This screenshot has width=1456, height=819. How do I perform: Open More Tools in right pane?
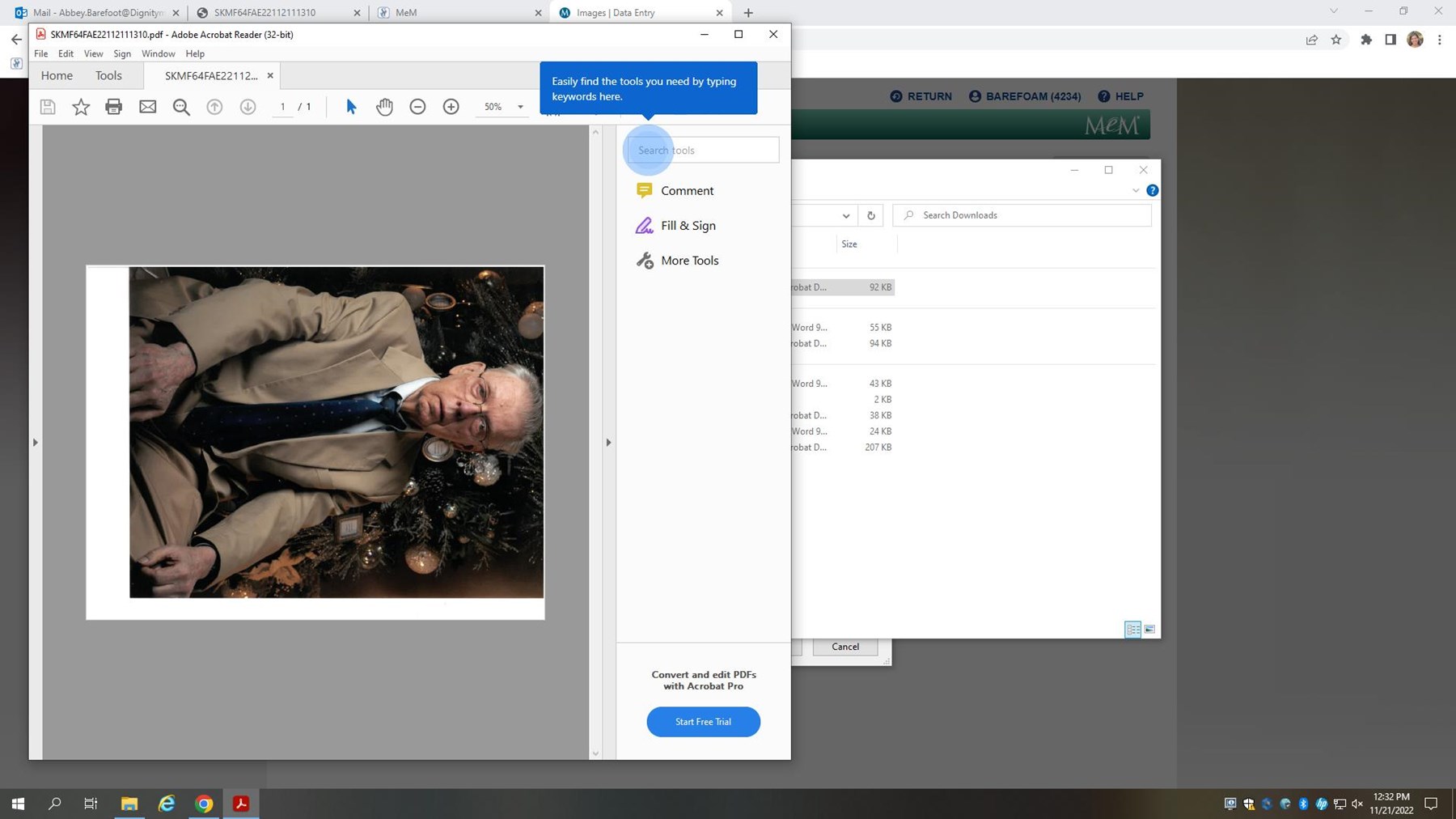[x=689, y=261]
